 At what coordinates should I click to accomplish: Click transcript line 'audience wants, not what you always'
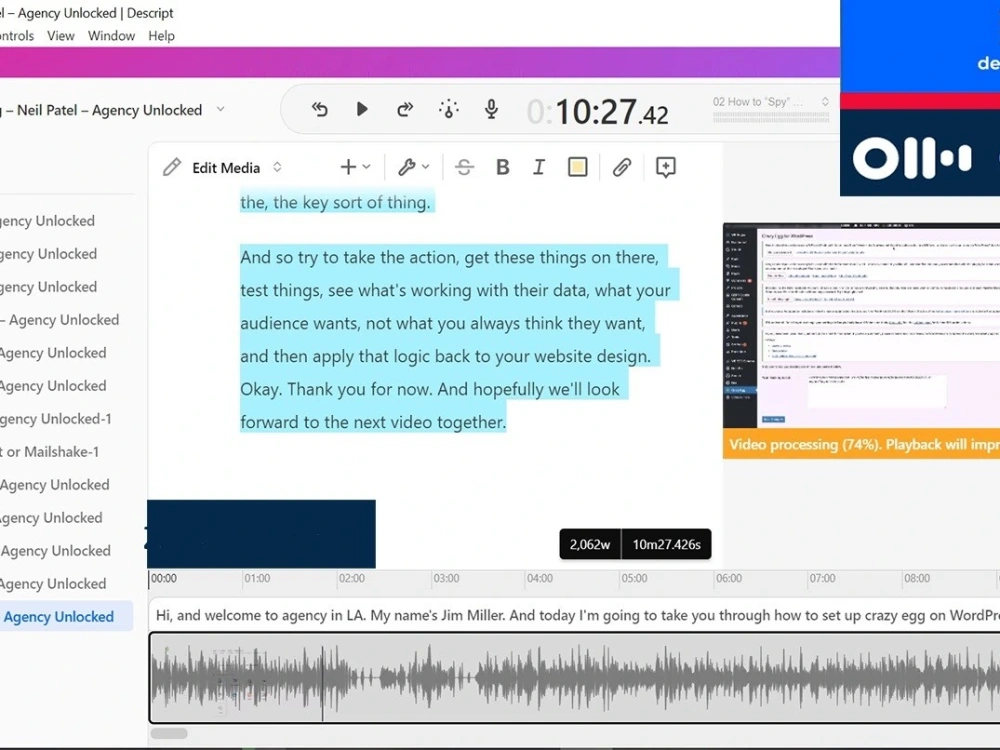click(x=443, y=323)
